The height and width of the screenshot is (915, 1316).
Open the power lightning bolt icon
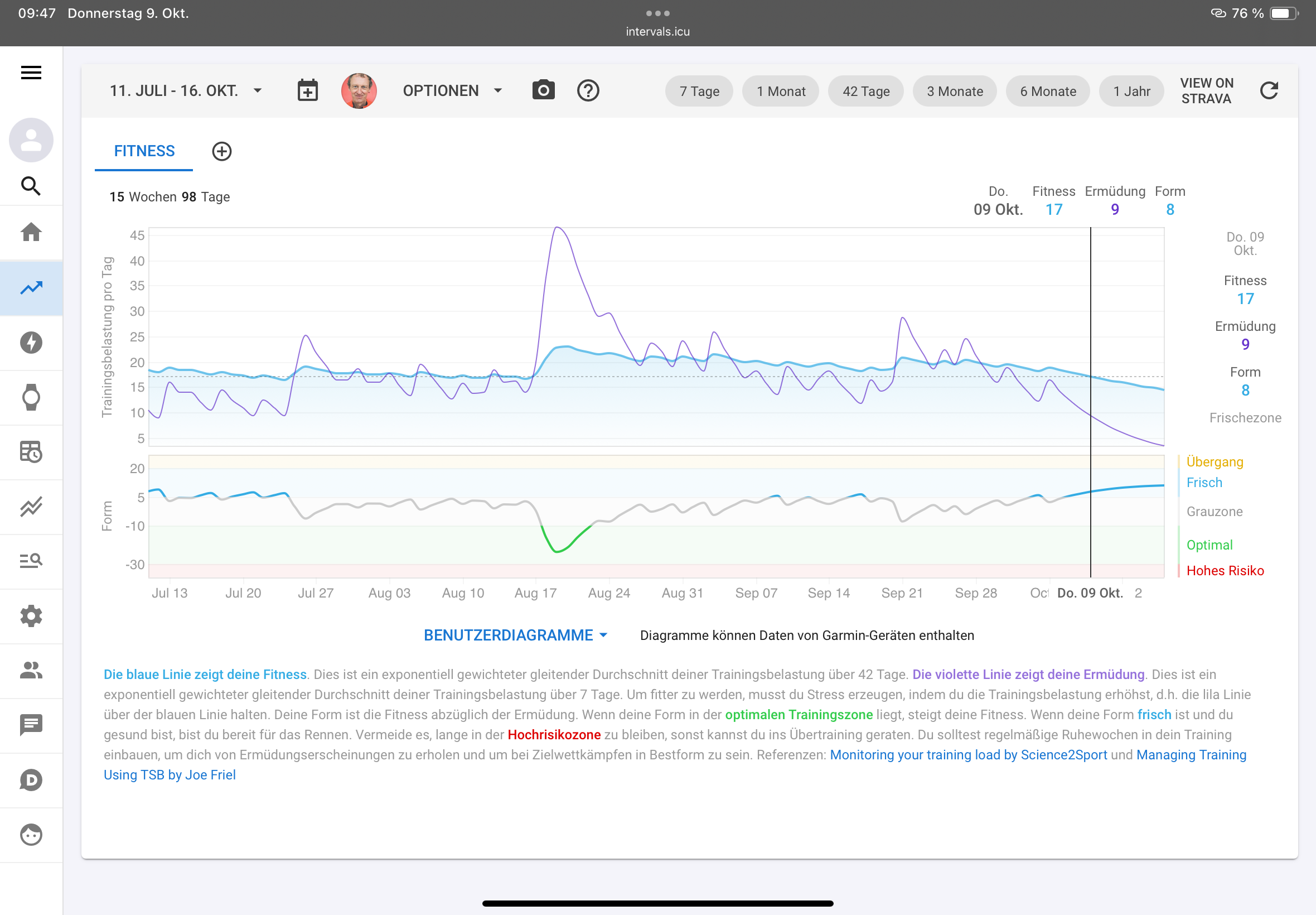[x=31, y=342]
